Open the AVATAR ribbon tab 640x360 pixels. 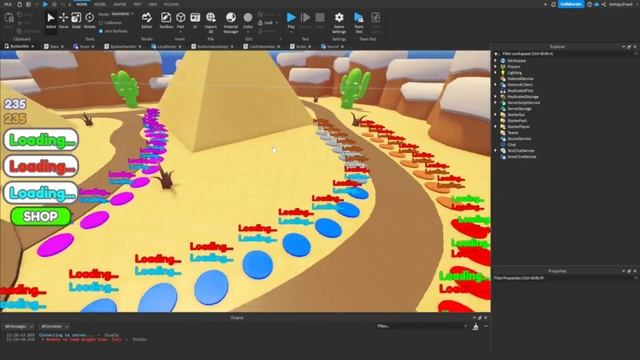point(120,4)
